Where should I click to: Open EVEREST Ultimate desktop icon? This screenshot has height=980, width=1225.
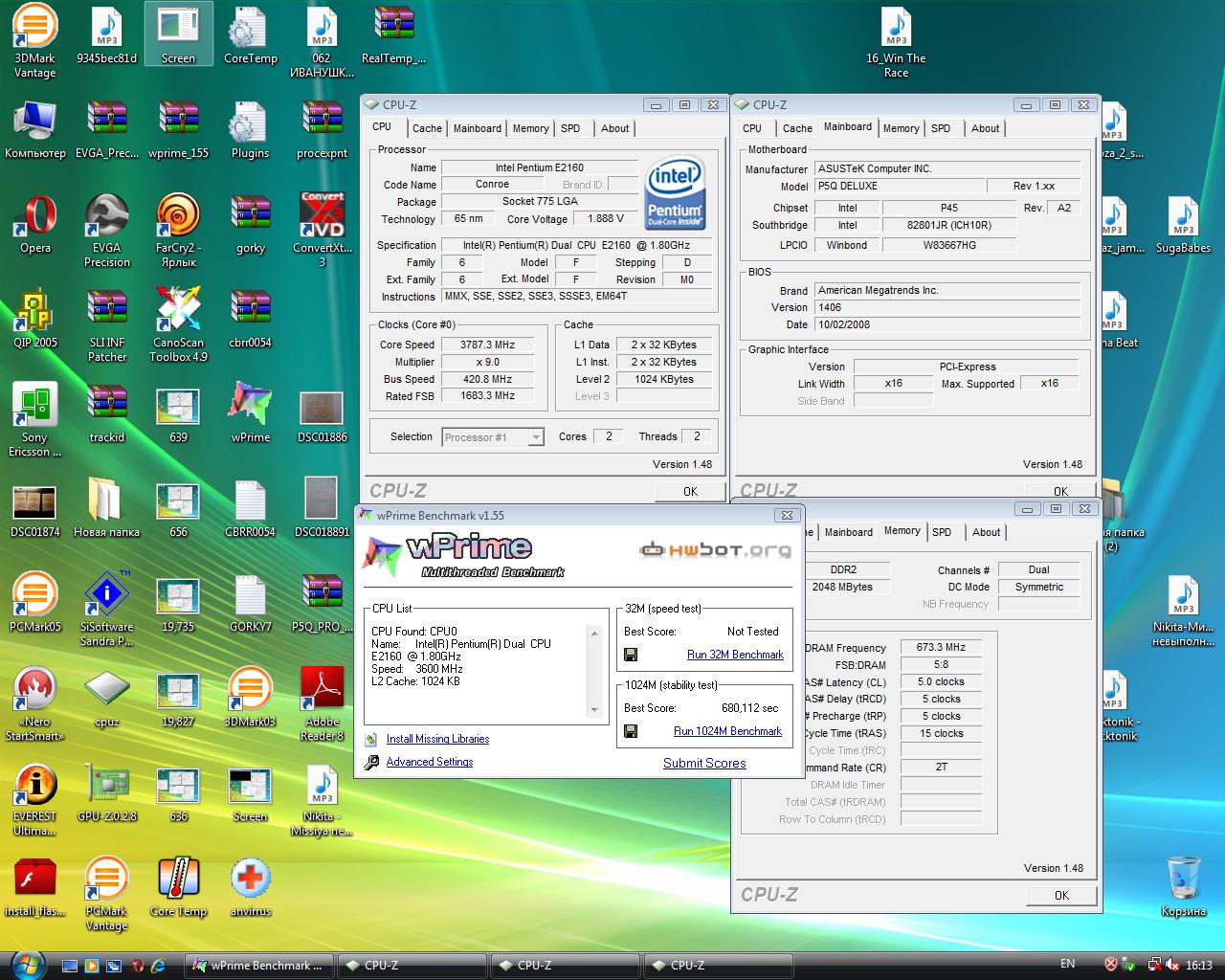pyautogui.click(x=35, y=799)
